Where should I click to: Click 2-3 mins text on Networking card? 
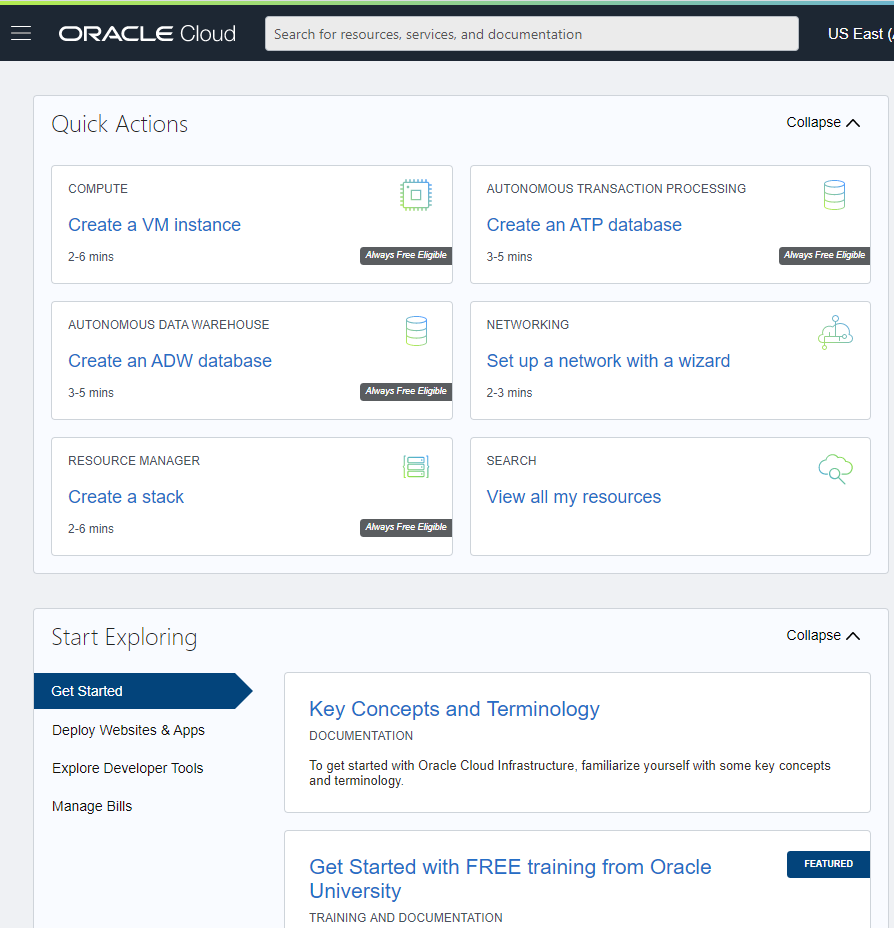(x=509, y=393)
